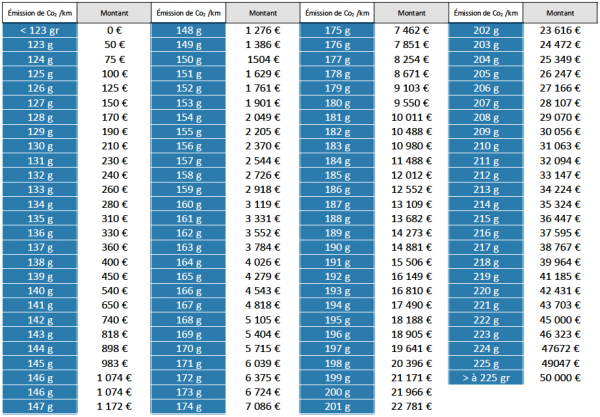This screenshot has height=417, width=600.
Task: Click the 160 g emission row
Action: (188, 204)
